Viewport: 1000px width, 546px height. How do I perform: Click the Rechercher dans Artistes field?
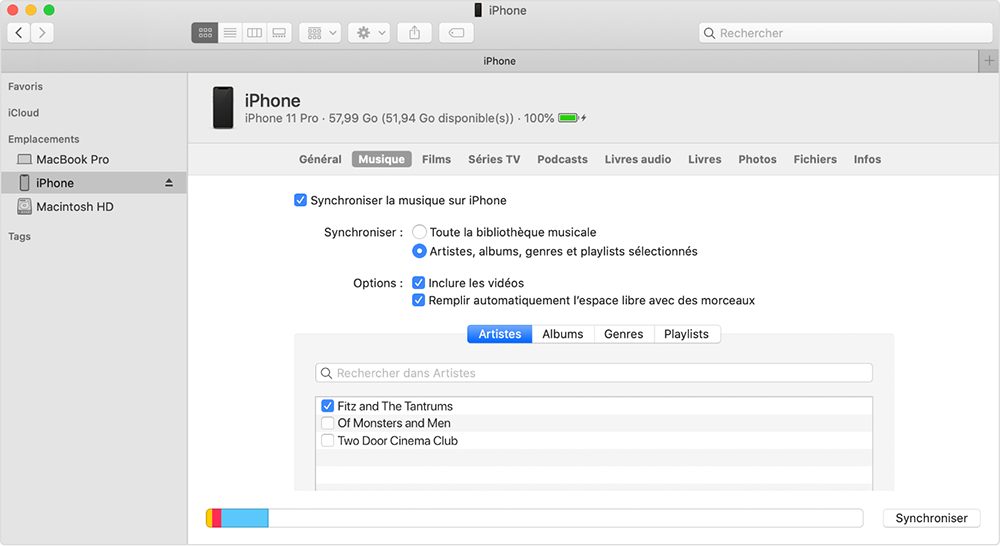[x=594, y=373]
